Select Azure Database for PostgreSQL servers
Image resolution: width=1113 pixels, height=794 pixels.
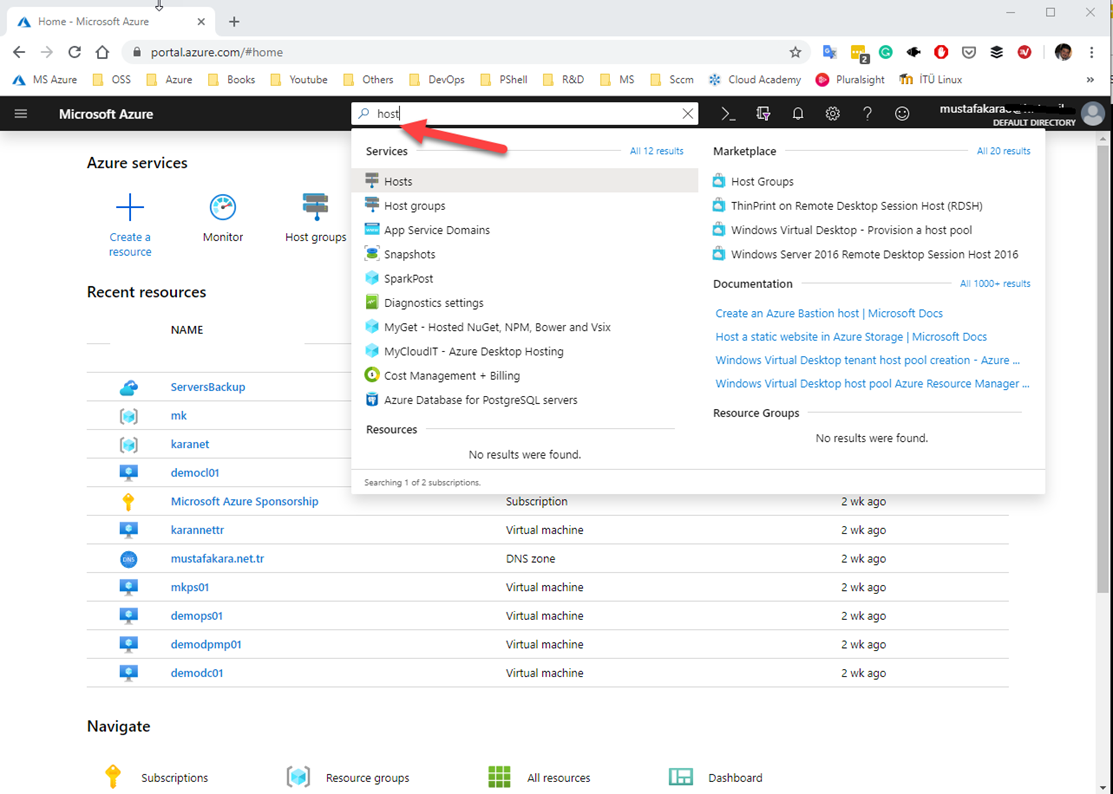(525, 399)
